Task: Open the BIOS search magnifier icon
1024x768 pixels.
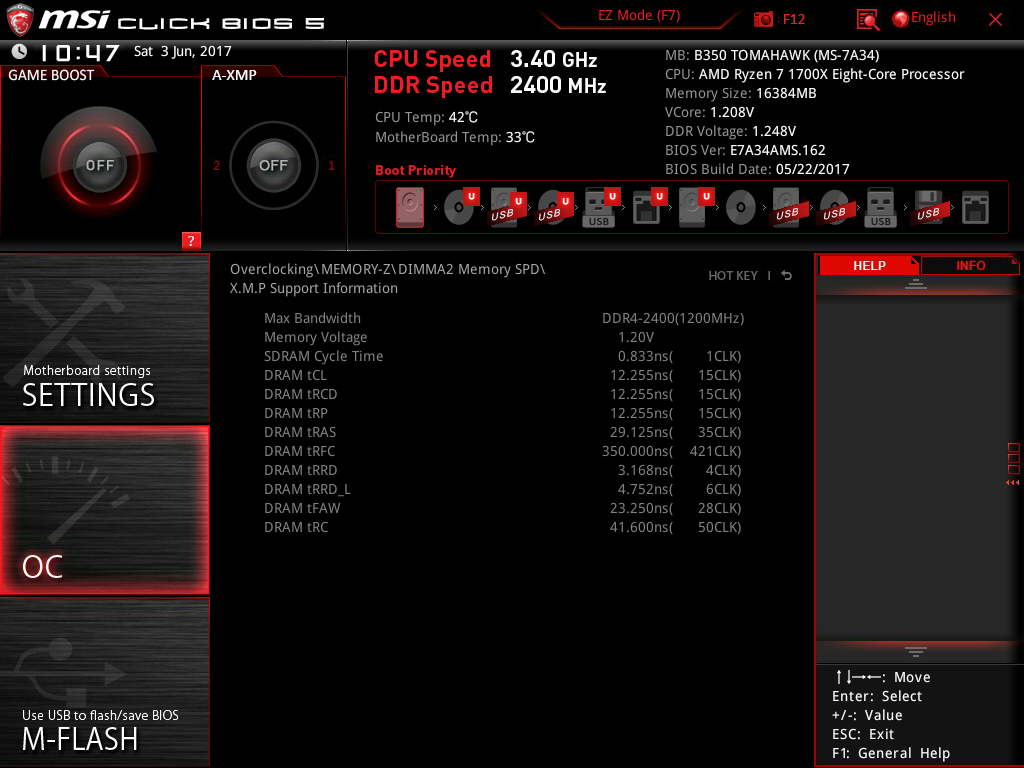Action: coord(867,20)
